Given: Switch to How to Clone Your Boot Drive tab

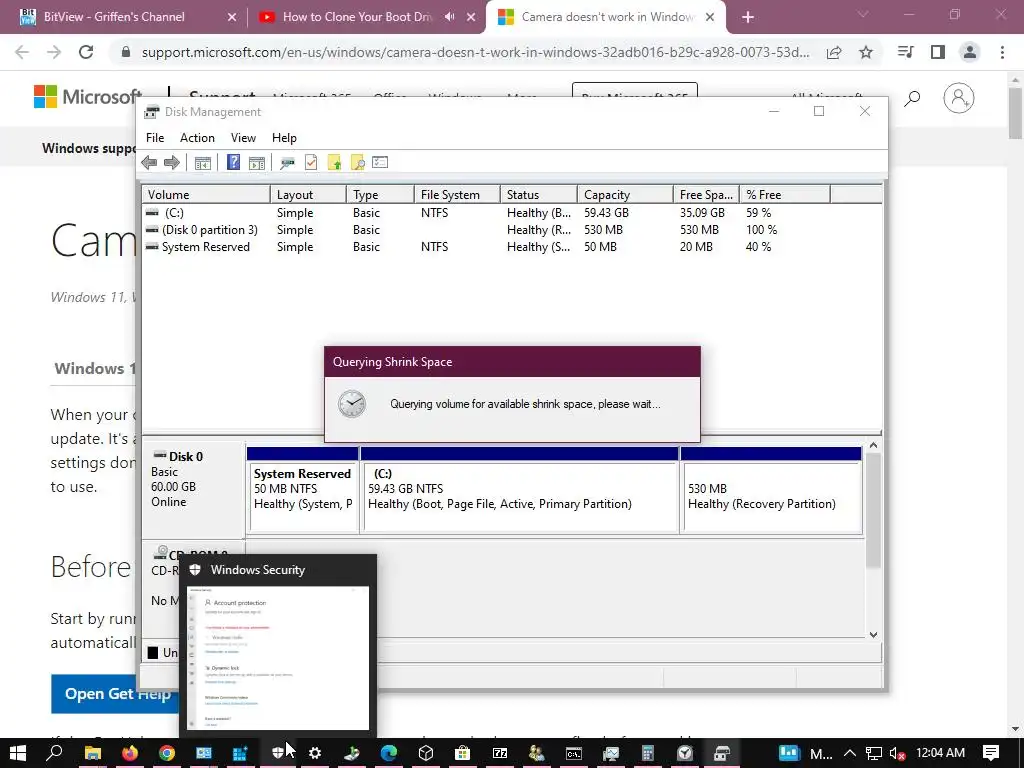Looking at the screenshot, I should (366, 17).
